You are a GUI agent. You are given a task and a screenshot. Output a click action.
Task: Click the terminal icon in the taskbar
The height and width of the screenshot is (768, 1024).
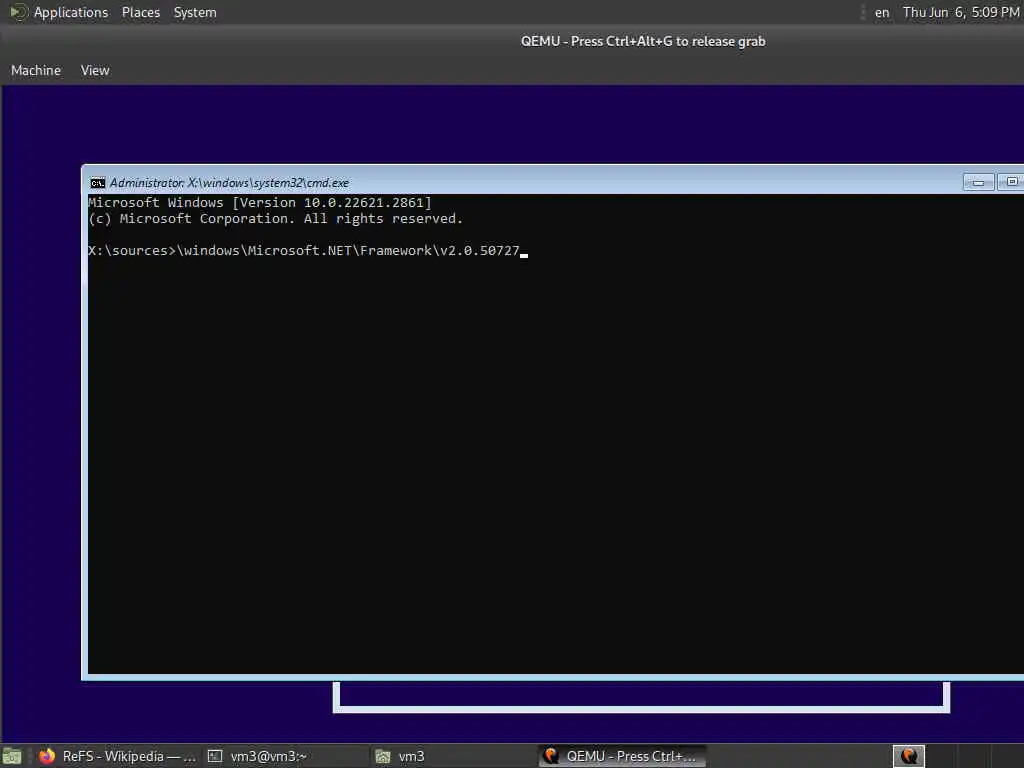coord(215,756)
